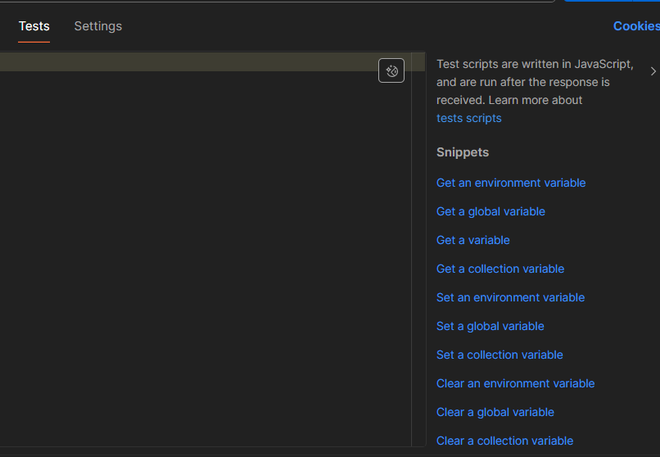
Task: Click the empty test script editor area
Action: (x=200, y=250)
